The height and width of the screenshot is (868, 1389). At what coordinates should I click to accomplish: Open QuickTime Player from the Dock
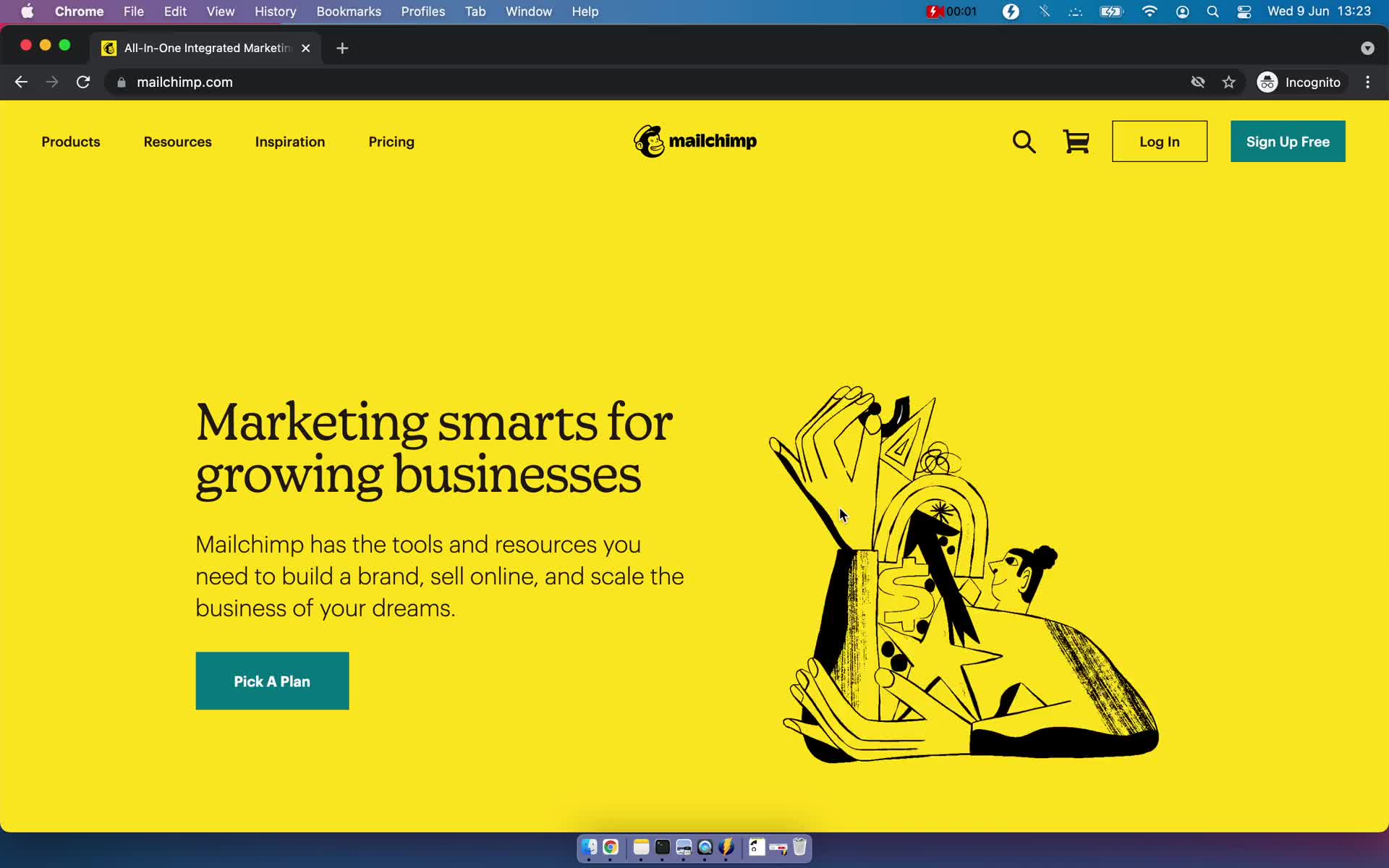(x=705, y=847)
